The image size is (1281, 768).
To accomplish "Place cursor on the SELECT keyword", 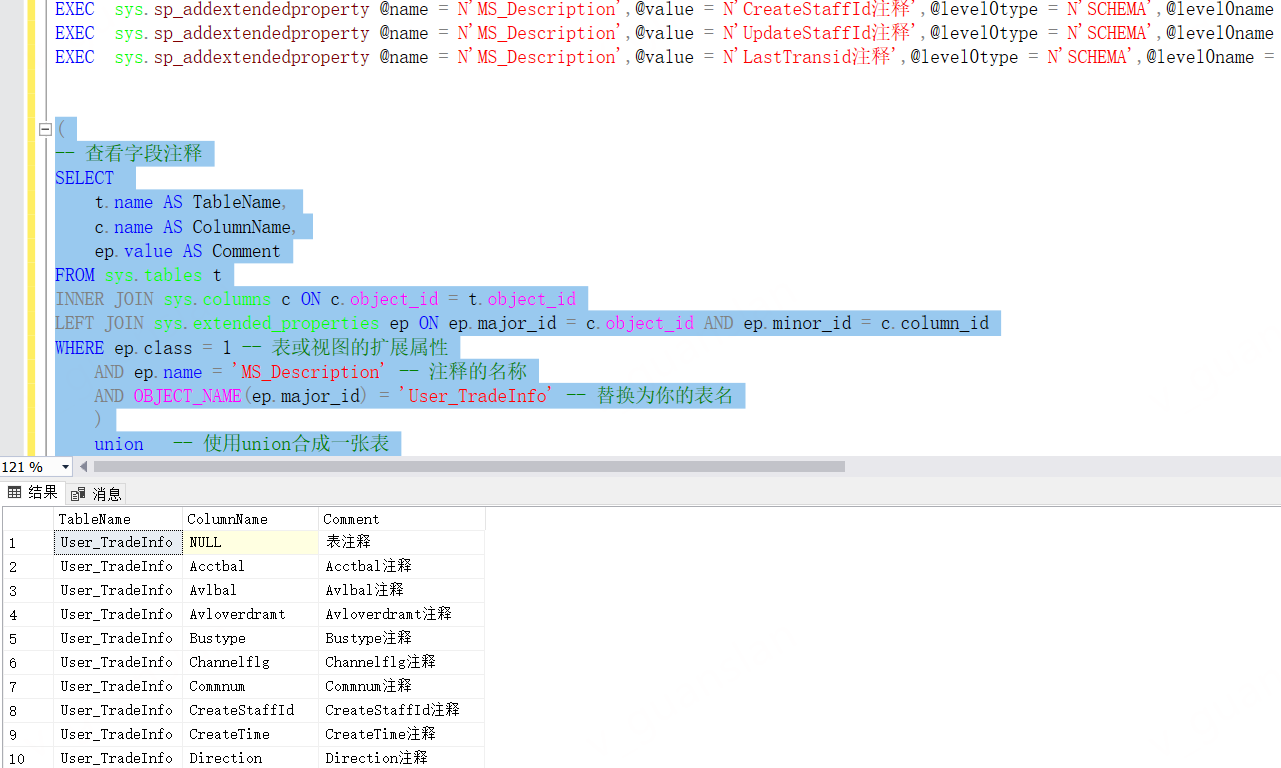I will click(85, 178).
